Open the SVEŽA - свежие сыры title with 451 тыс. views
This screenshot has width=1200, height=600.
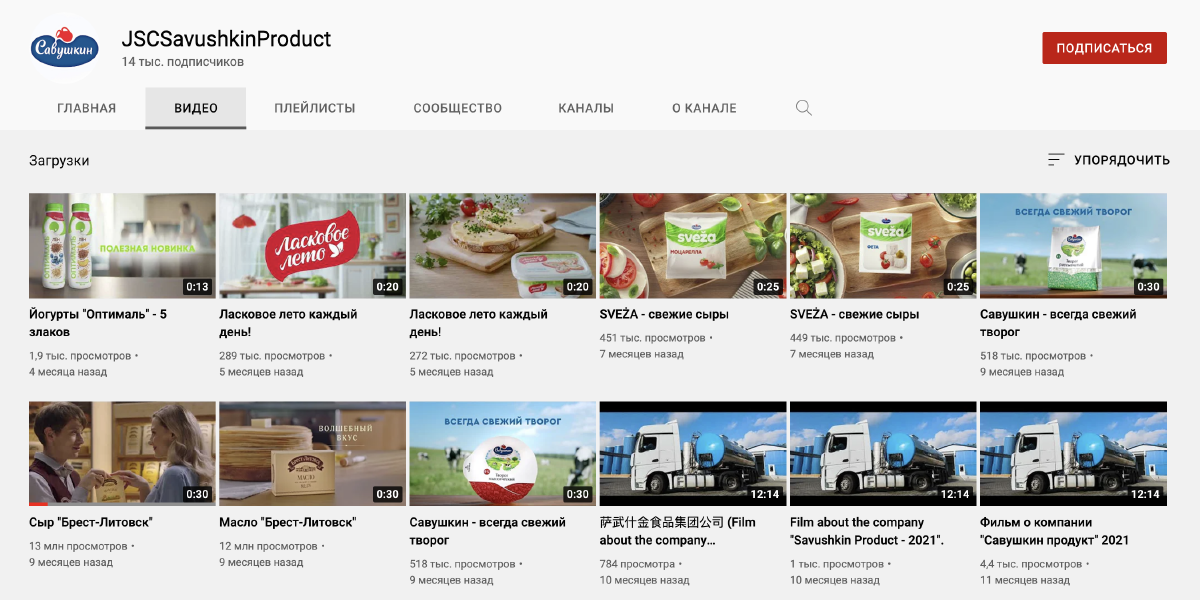click(x=664, y=314)
